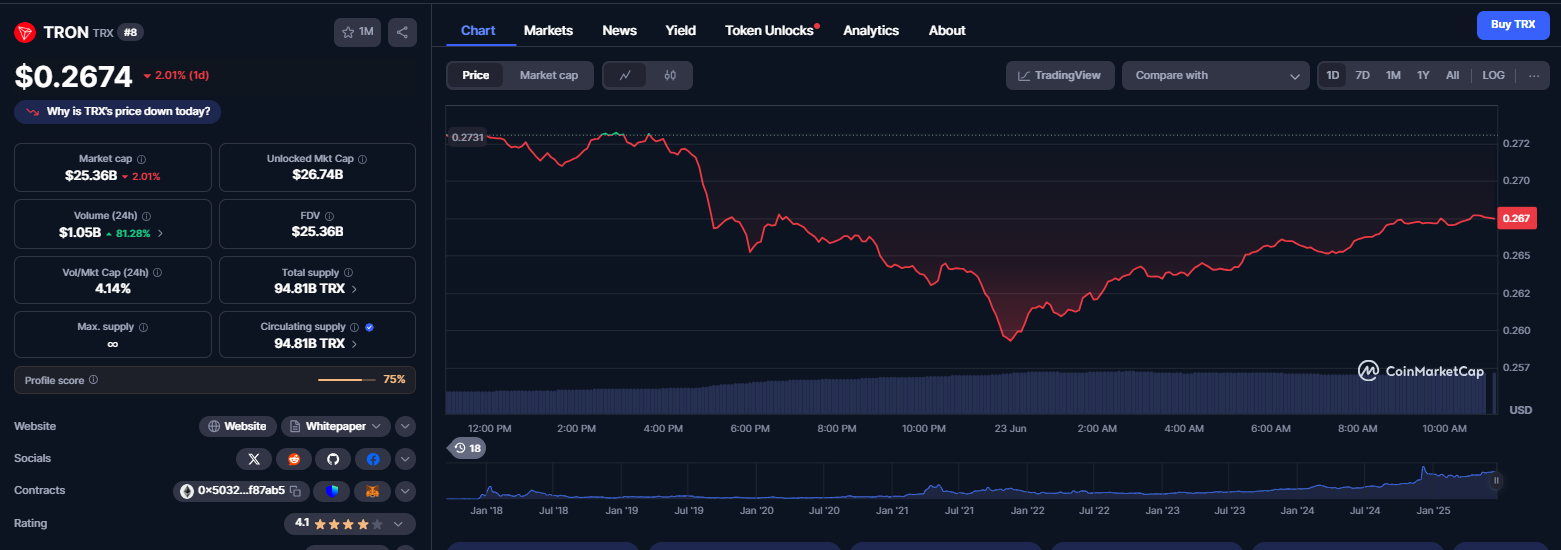Open the TradingView chart button
This screenshot has height=550, width=1561.
1060,75
